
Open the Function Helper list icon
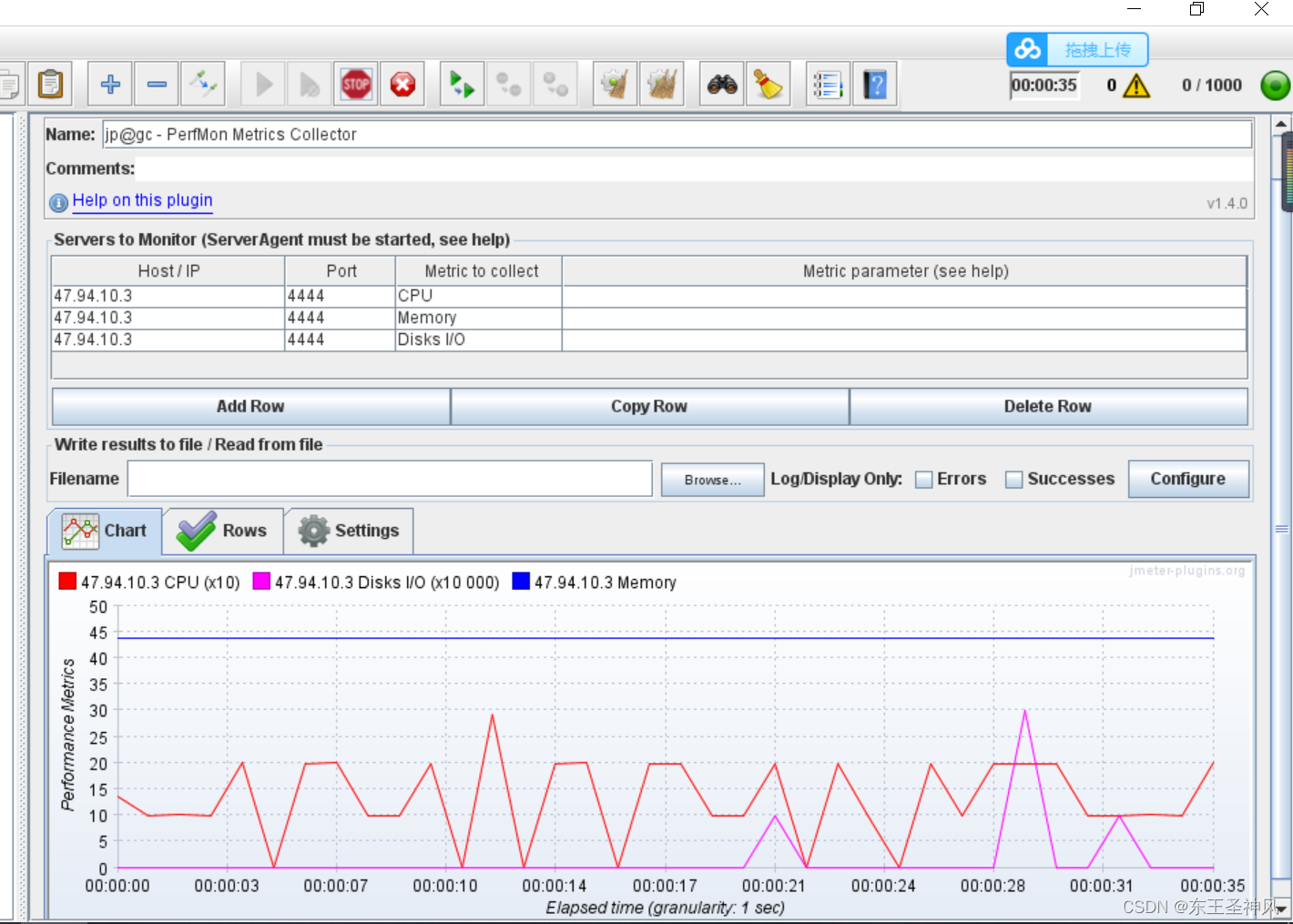(828, 85)
